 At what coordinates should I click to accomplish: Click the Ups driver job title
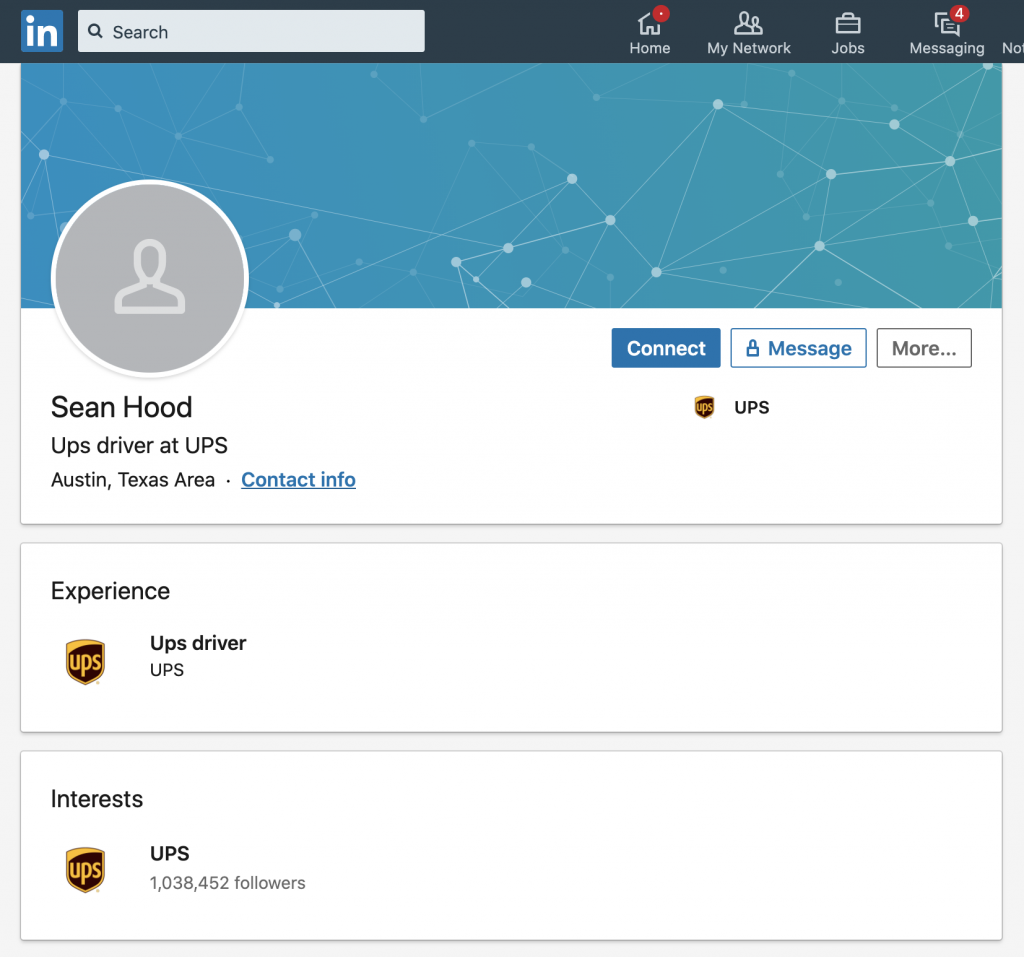coord(198,643)
